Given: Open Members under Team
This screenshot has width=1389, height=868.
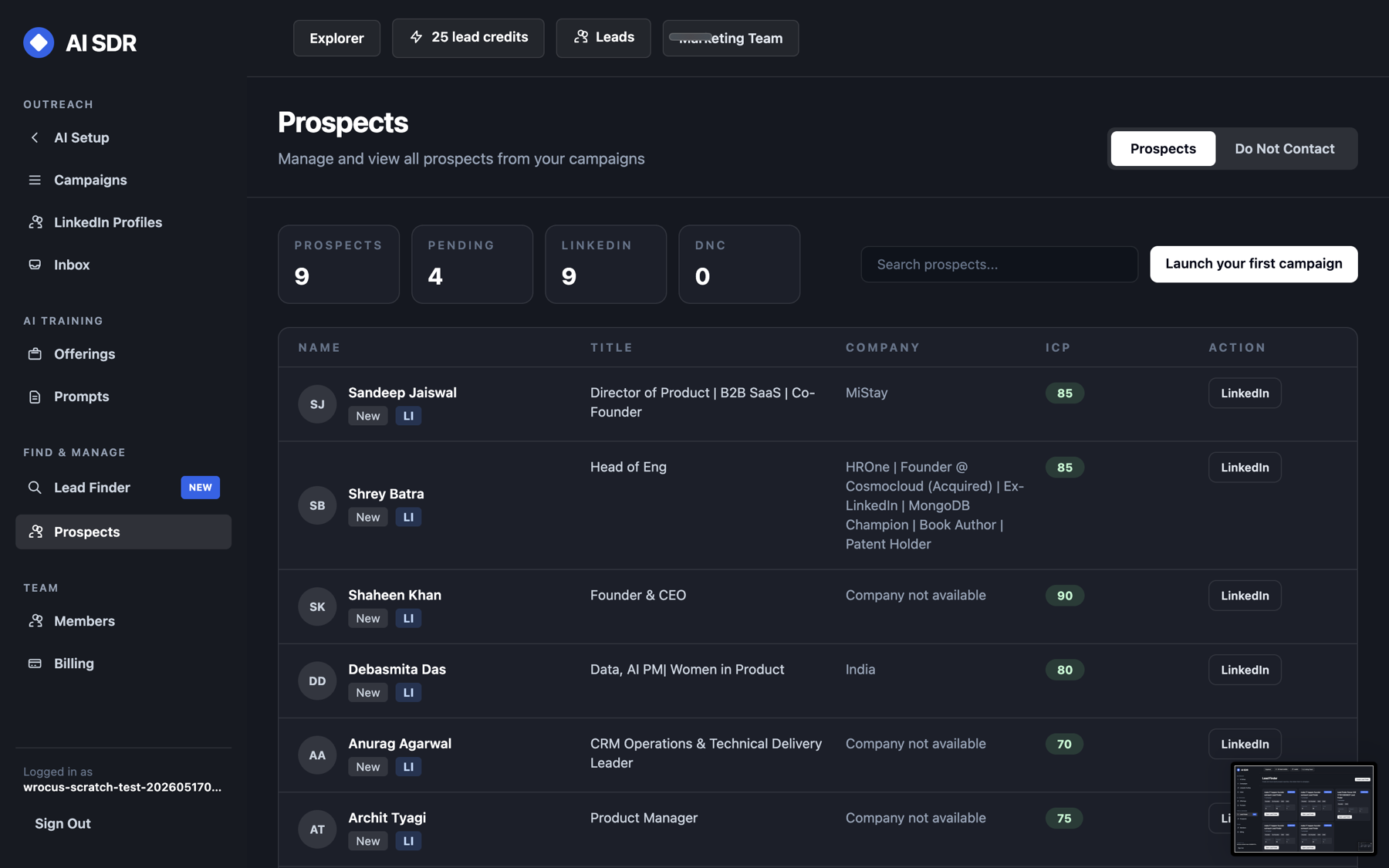Looking at the screenshot, I should [123, 621].
